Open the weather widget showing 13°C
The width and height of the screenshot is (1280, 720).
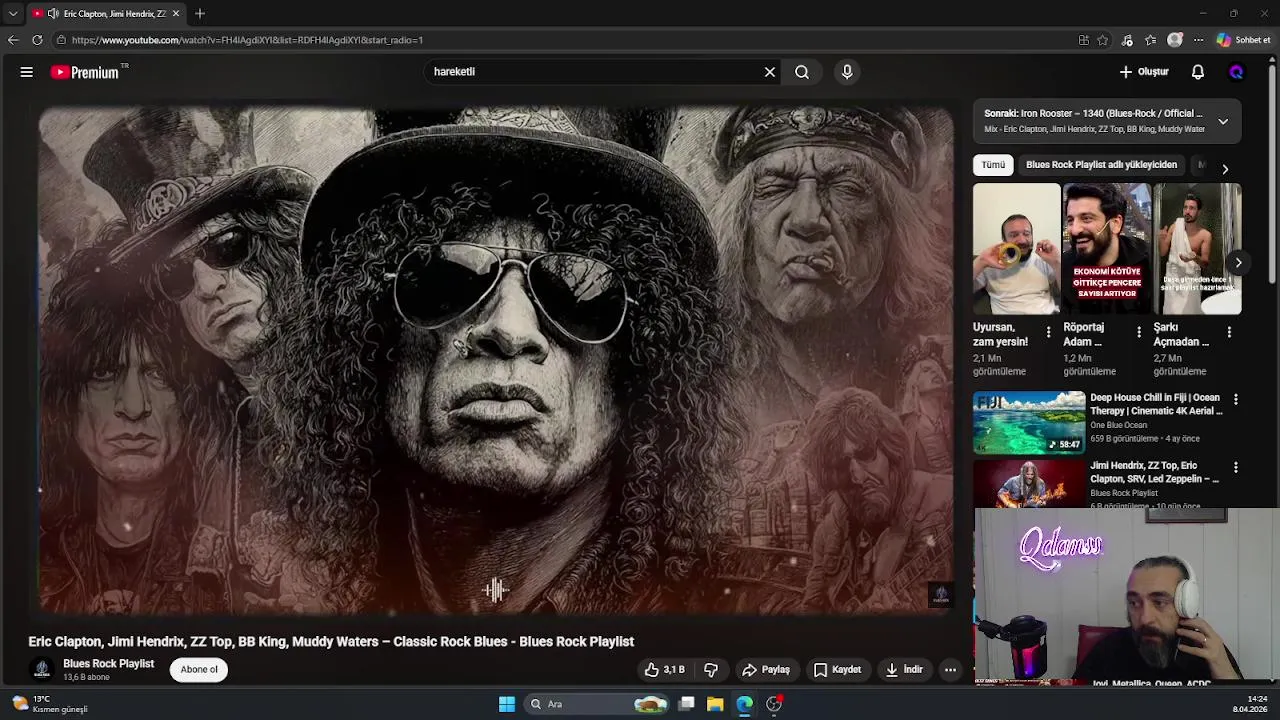48,704
